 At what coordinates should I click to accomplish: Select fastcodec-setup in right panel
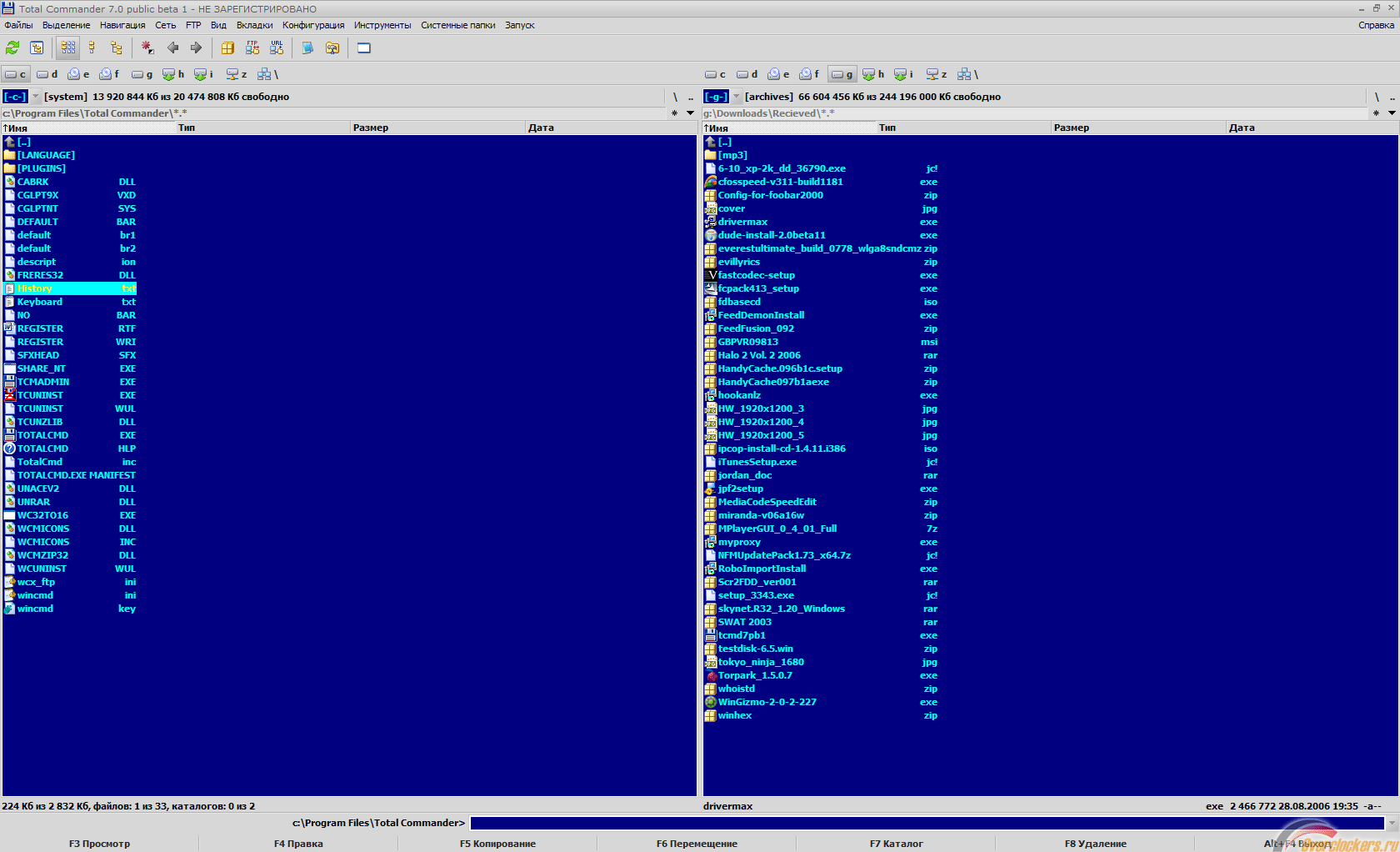tap(821, 275)
